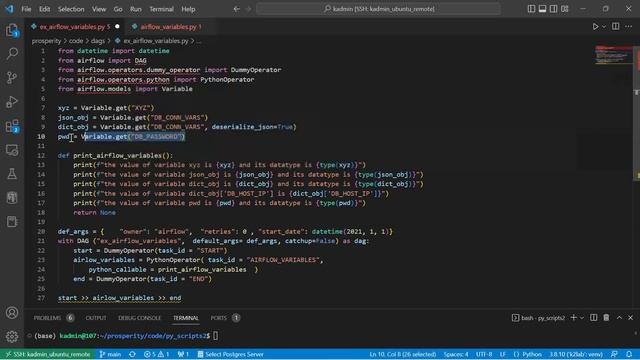Click 'prosperity' in the breadcrumb
Screen dimensions: 640x360
(x=46, y=41)
